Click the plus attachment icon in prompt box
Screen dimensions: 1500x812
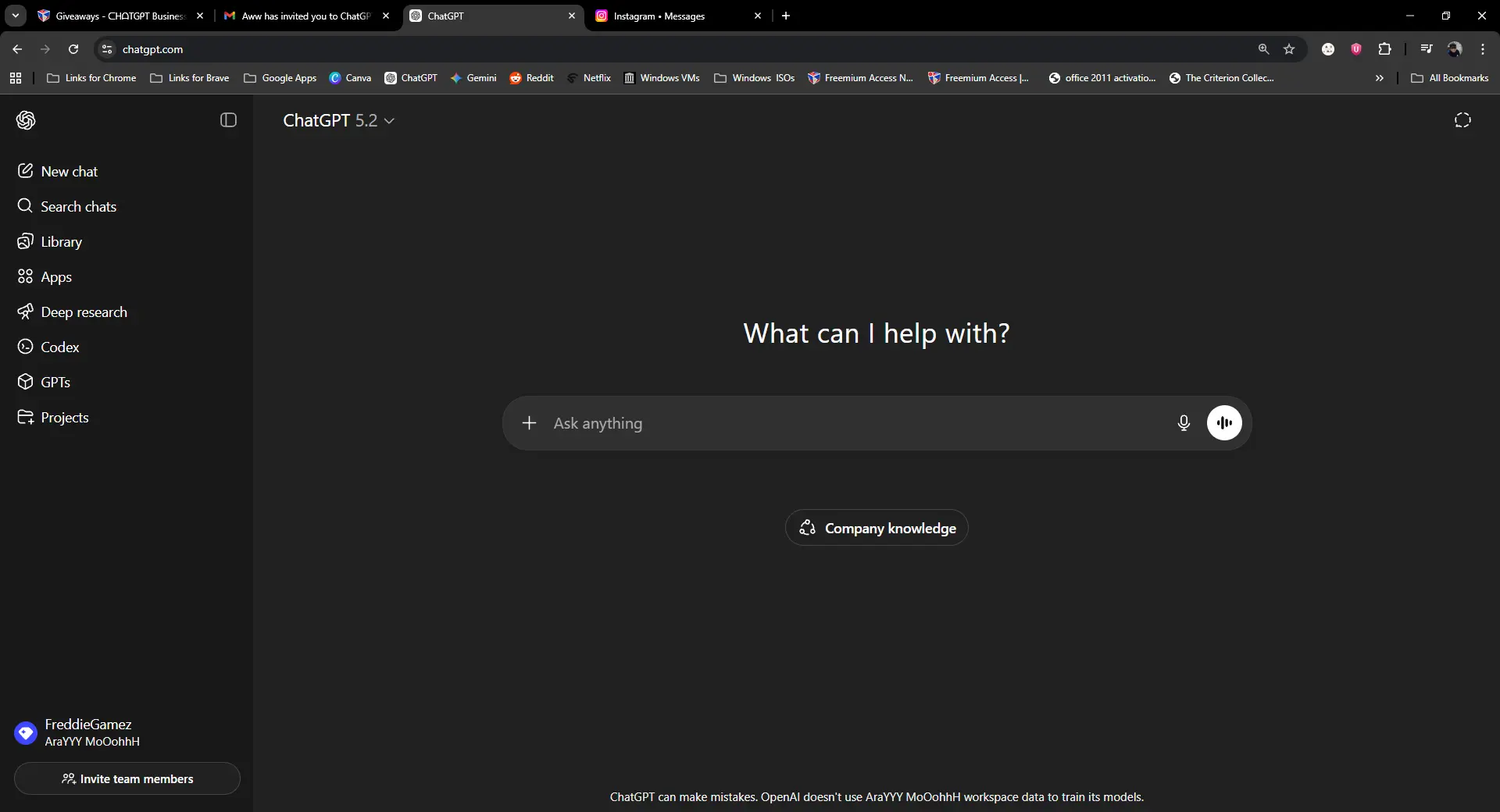(529, 423)
